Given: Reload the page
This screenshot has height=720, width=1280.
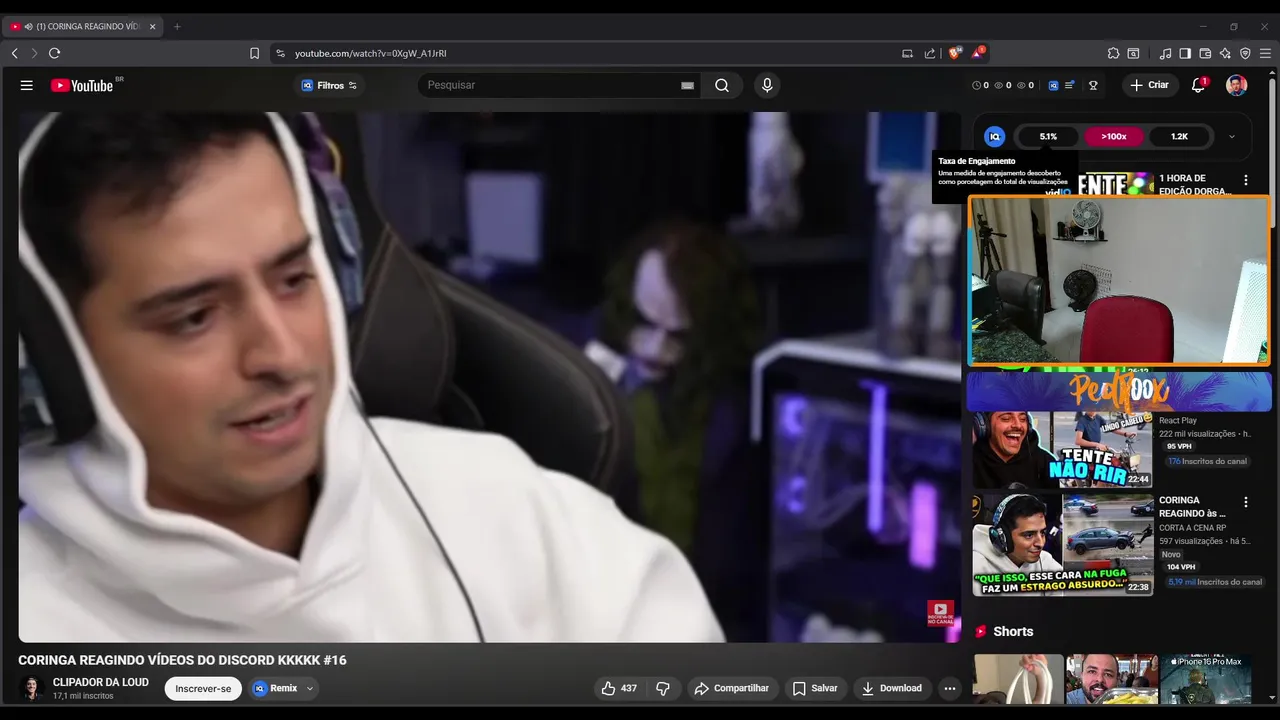Looking at the screenshot, I should [x=54, y=53].
